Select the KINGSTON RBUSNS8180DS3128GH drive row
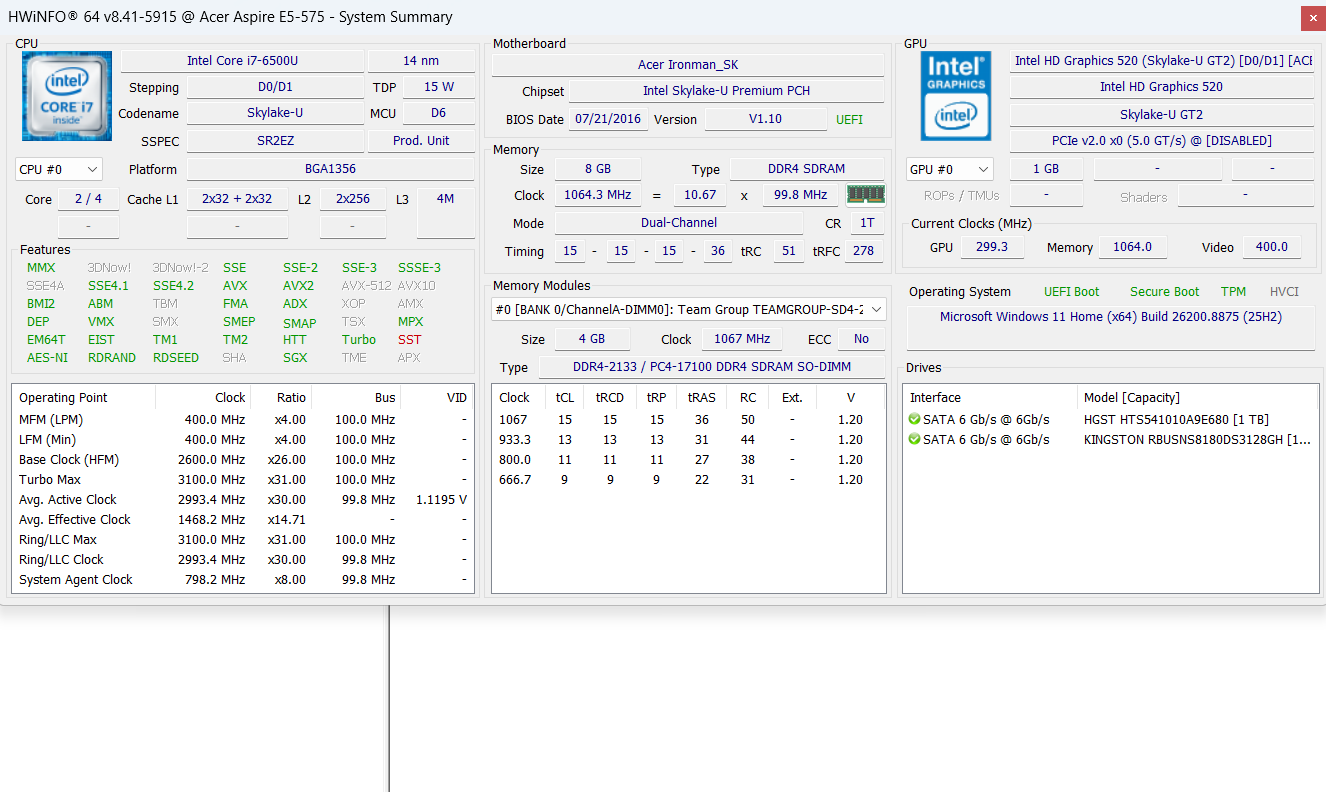This screenshot has width=1326, height=792. [x=1110, y=439]
